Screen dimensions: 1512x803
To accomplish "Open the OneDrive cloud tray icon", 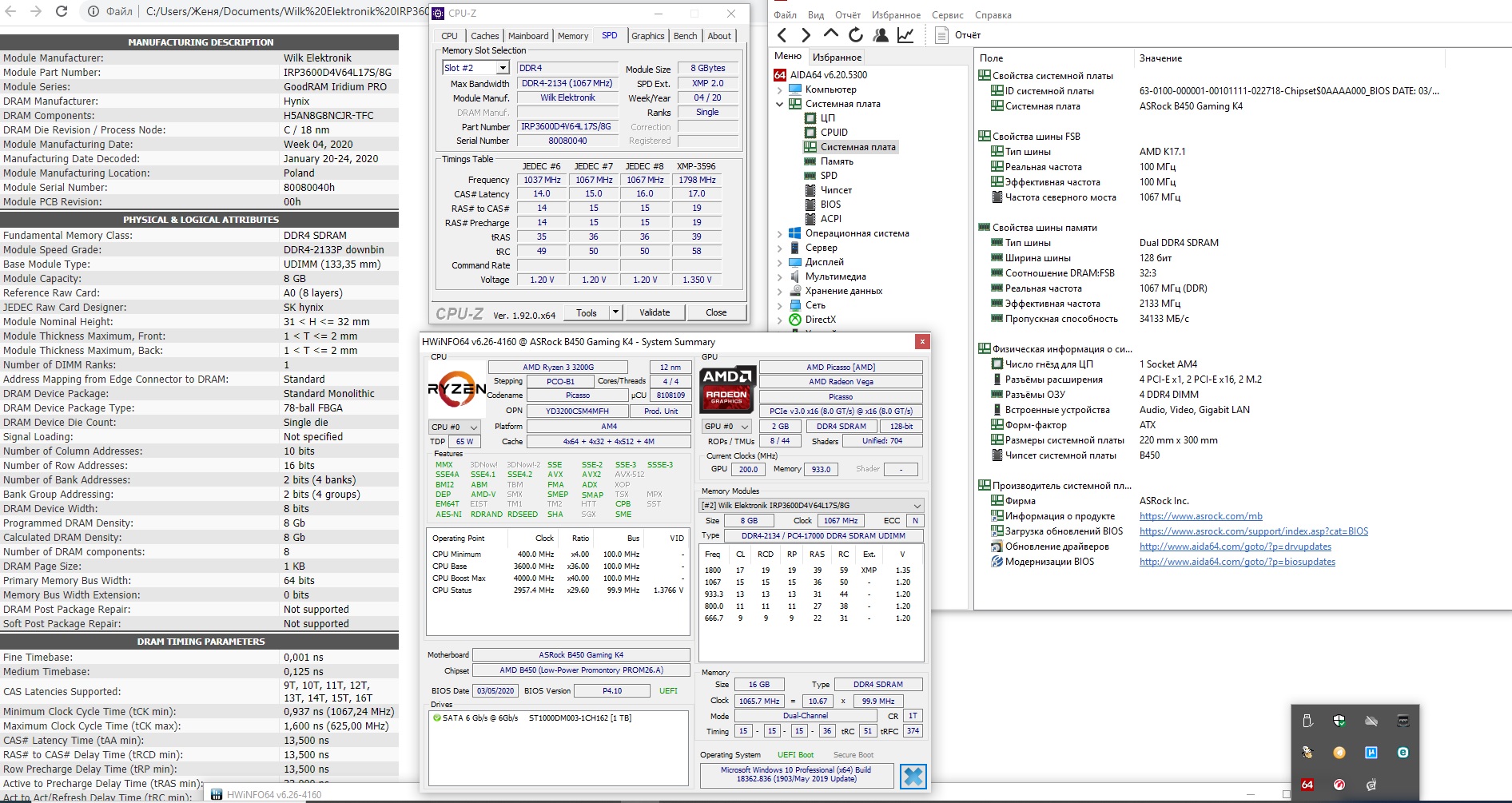I will (1371, 721).
